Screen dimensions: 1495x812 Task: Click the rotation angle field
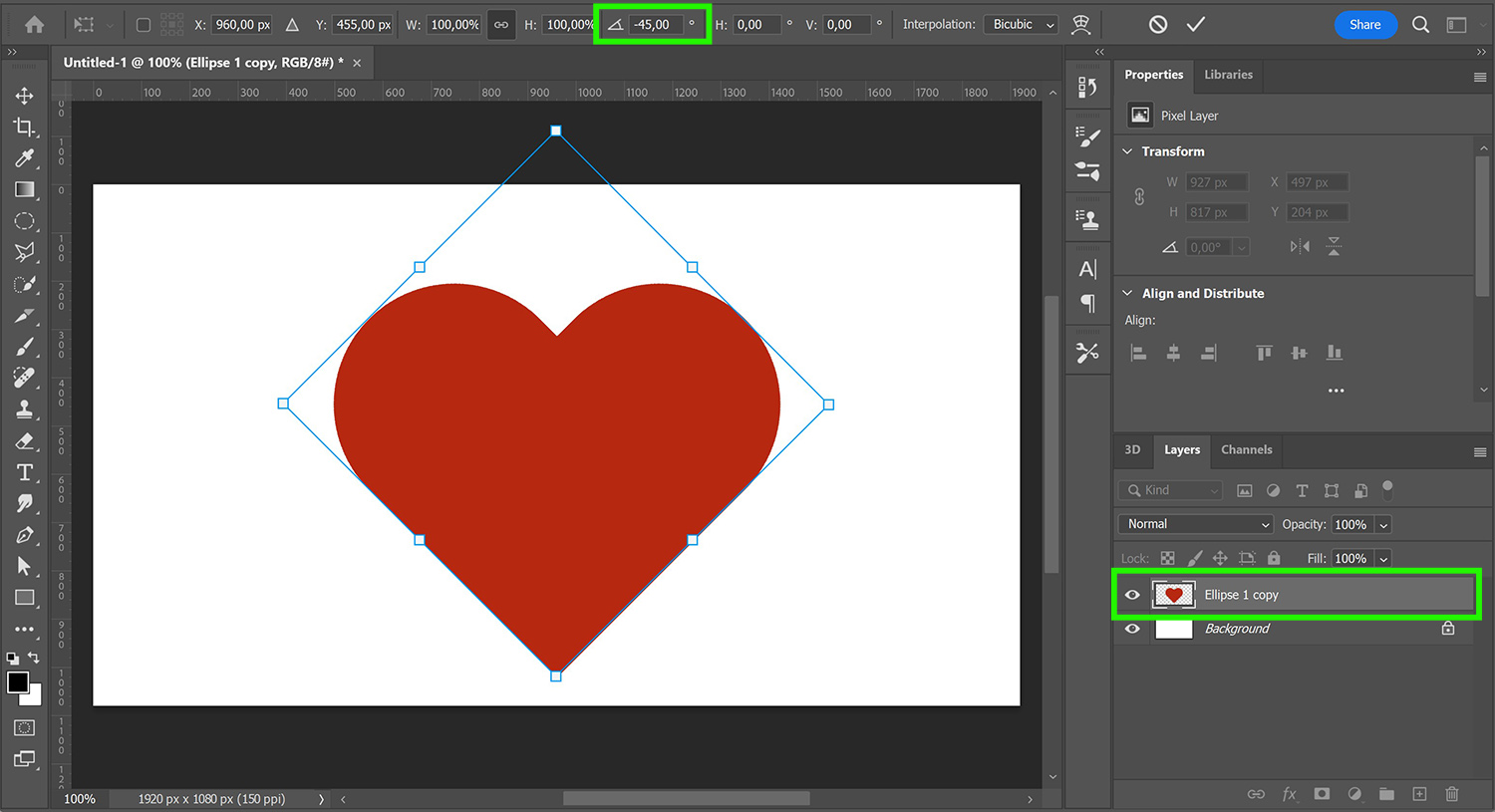tap(658, 25)
